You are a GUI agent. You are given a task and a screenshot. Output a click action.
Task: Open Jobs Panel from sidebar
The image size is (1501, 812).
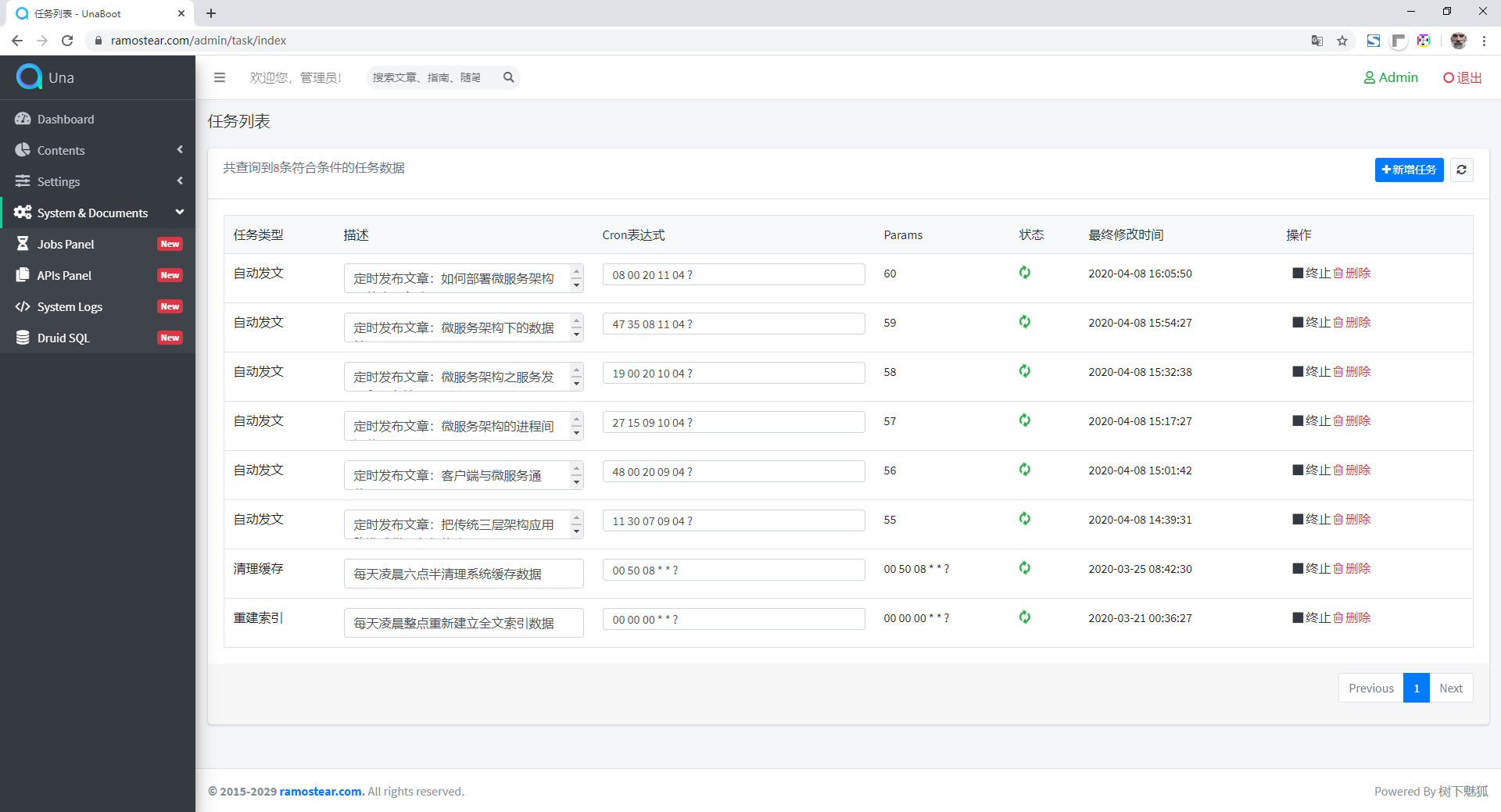point(66,244)
